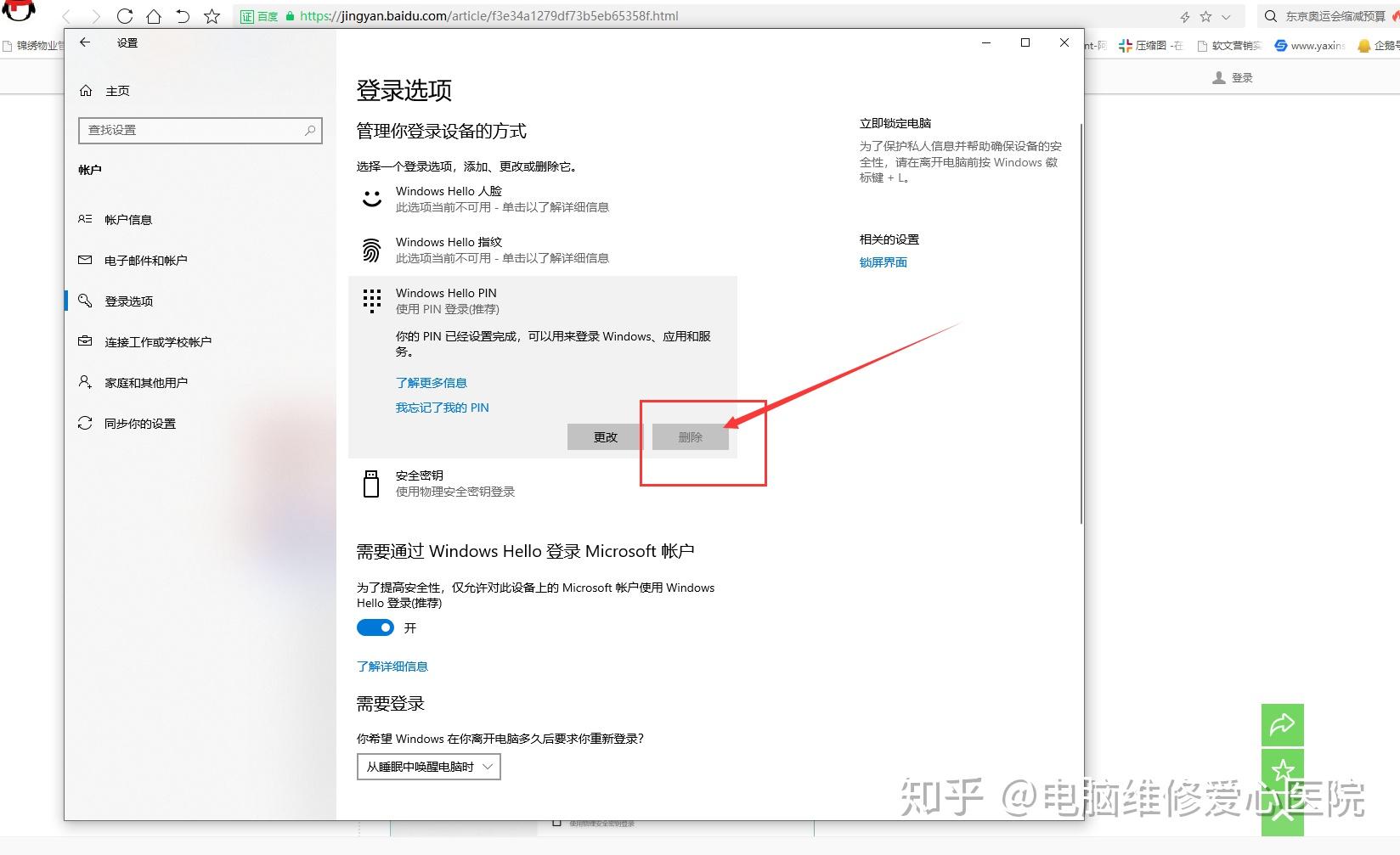Disable the Windows Hello sign-in toggle
This screenshot has width=1400, height=855.
[x=375, y=627]
